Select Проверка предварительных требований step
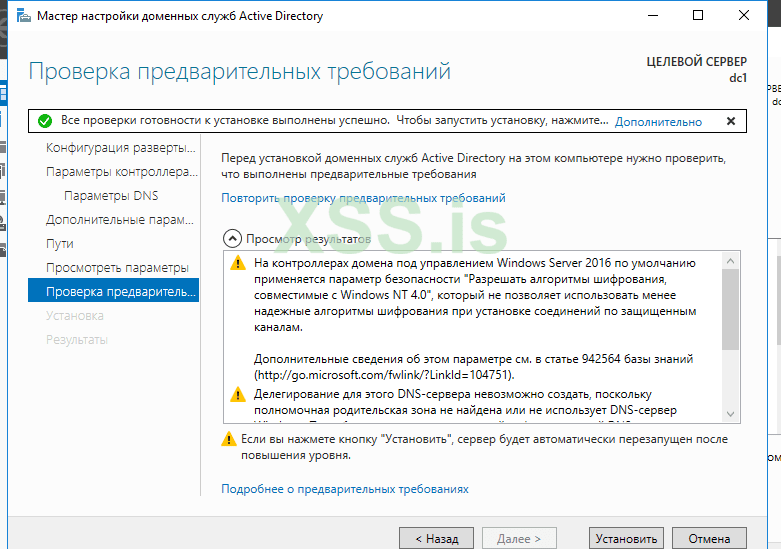 [x=114, y=291]
